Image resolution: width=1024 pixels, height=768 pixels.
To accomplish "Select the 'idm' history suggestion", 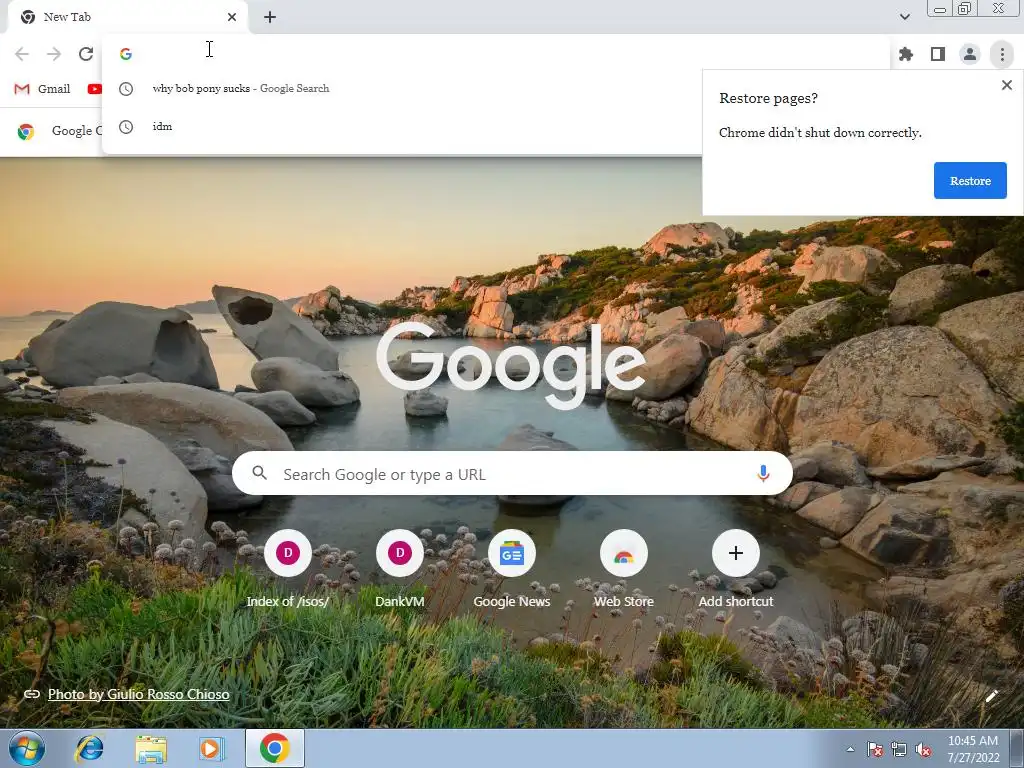I will 403,127.
